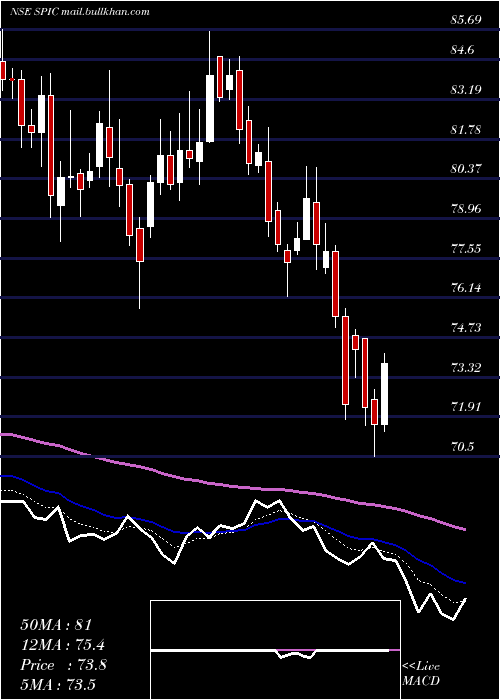
Task: Click the 76.14 price axis label
Action: tap(467, 288)
